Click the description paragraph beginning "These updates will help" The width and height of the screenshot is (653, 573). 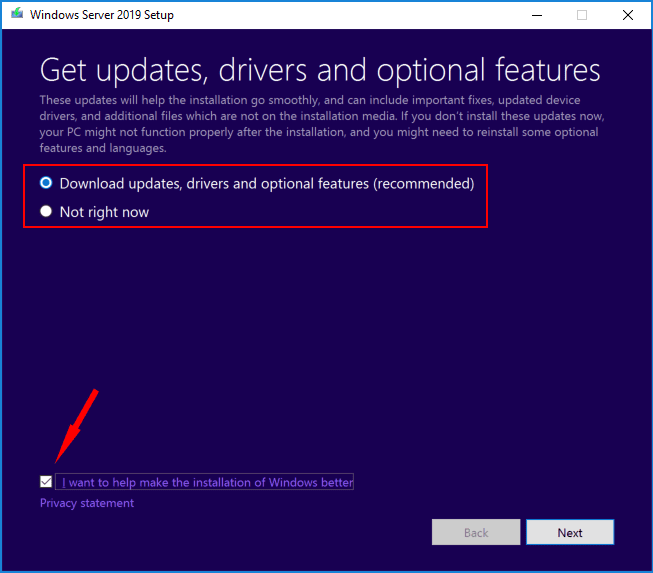(x=322, y=124)
